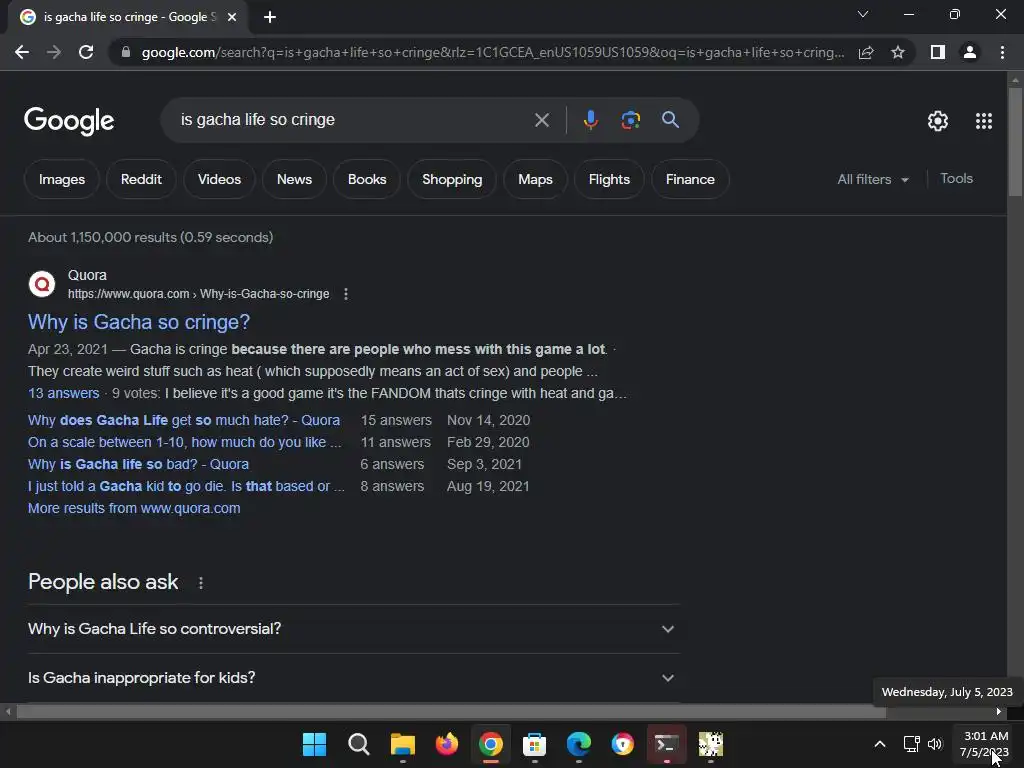Expand 'Is Gacha inappropriate for kids?'
Viewport: 1024px width, 768px height.
point(353,678)
